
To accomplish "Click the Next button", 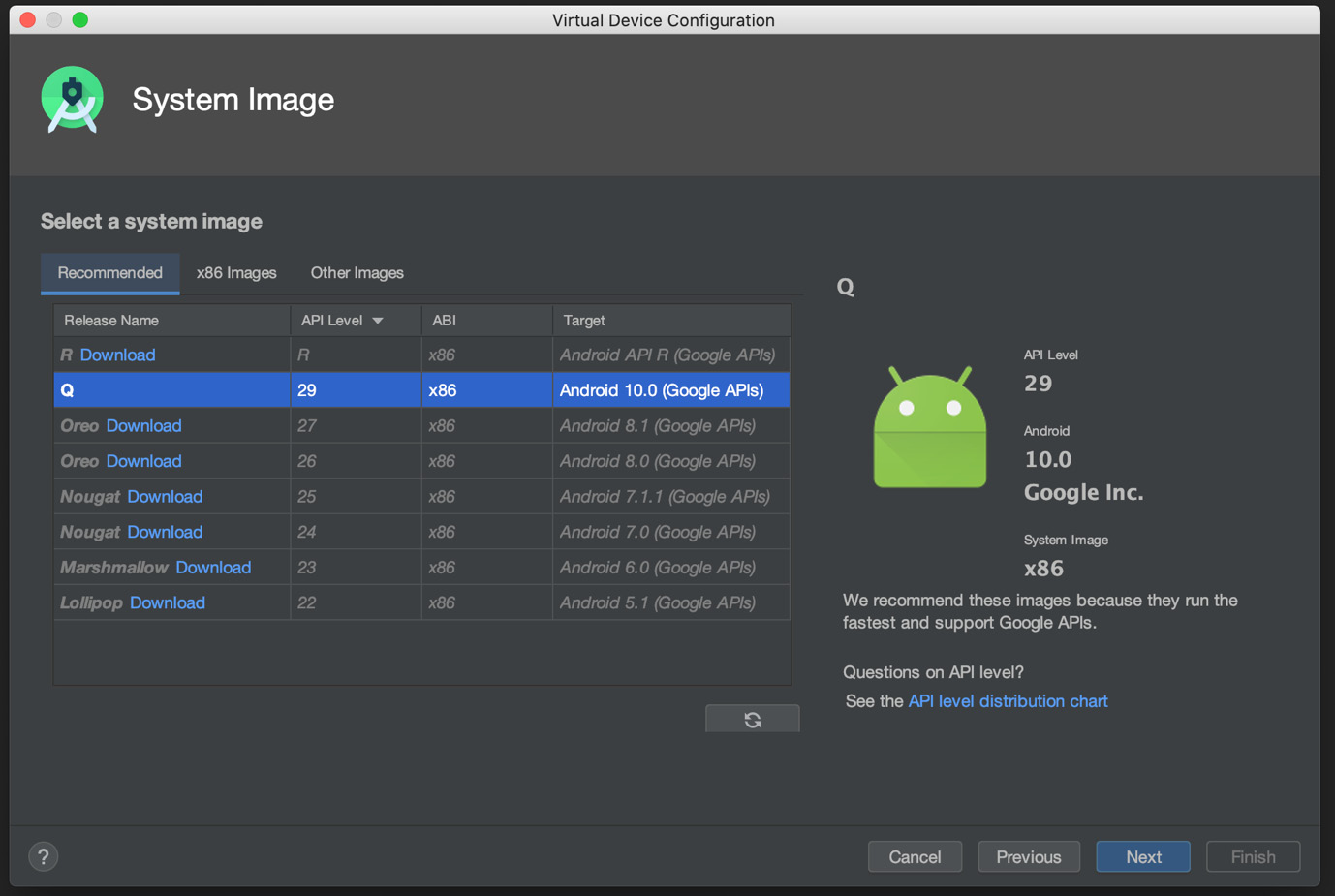I will 1143,856.
